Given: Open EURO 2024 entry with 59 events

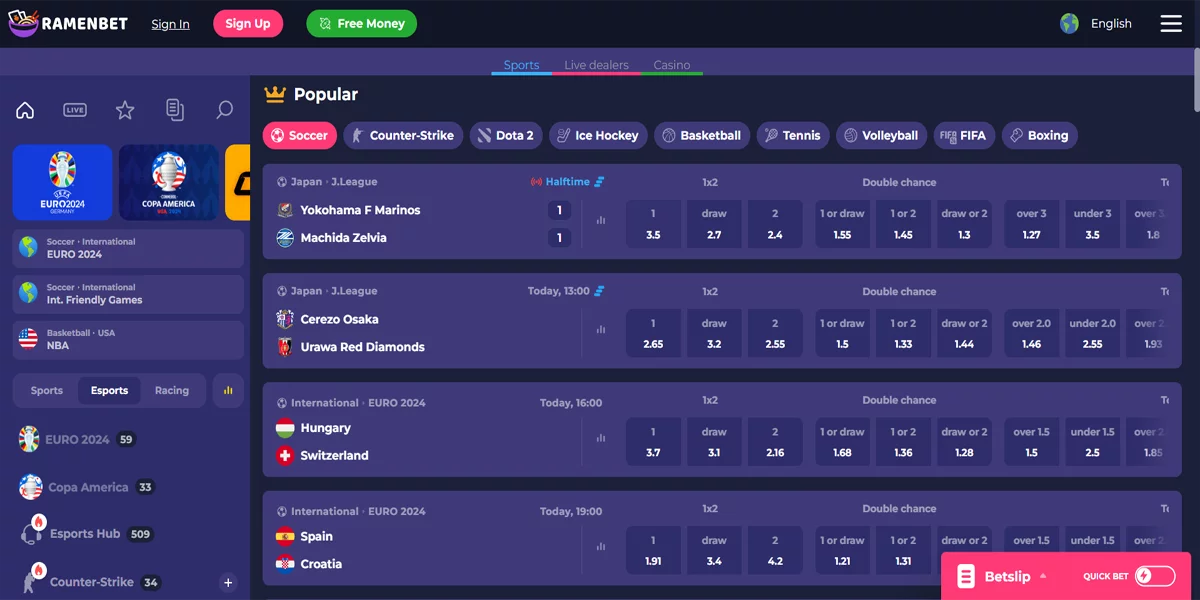Looking at the screenshot, I should pyautogui.click(x=77, y=439).
